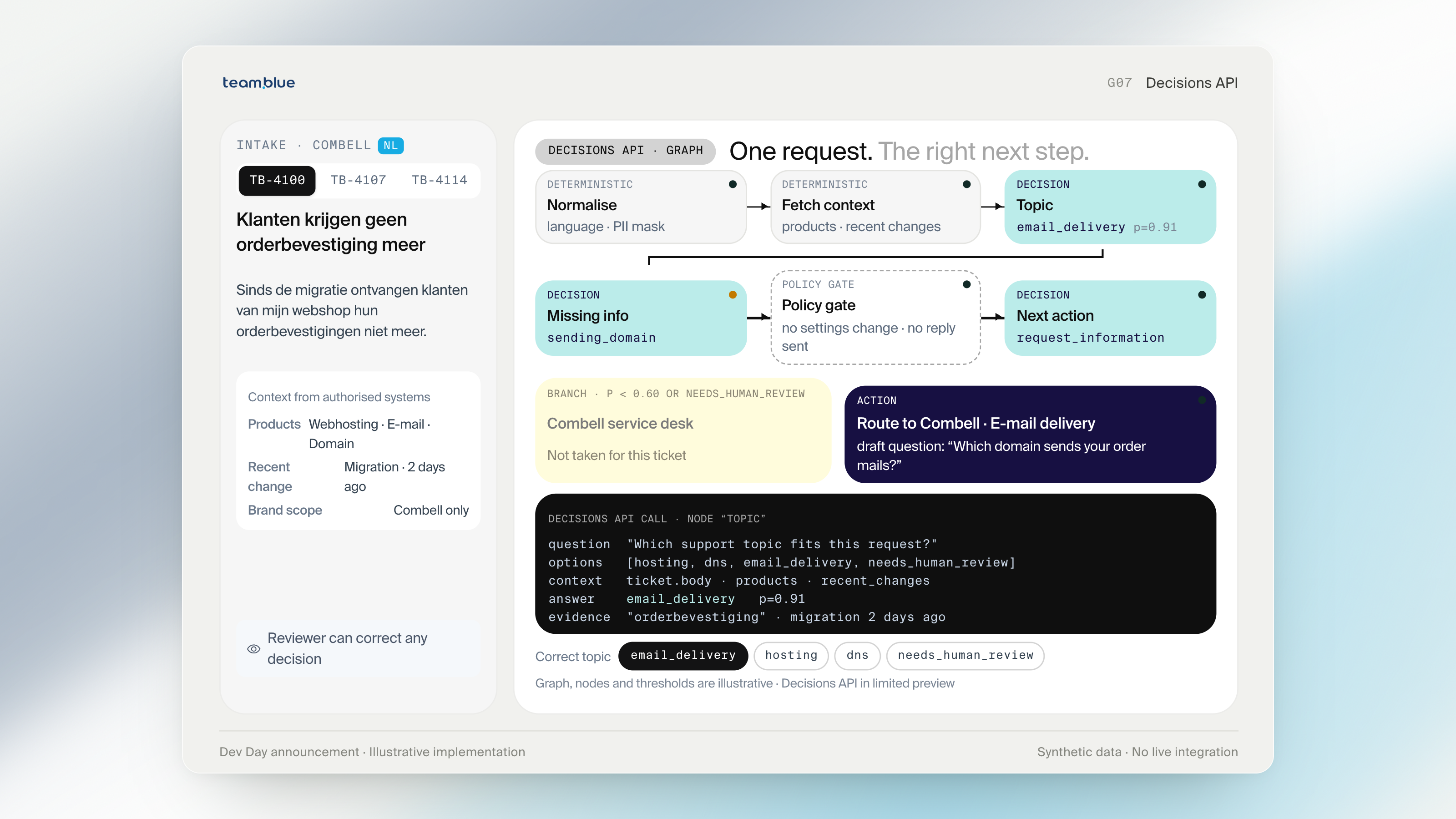
Task: Click the status dot on Normalise node
Action: pyautogui.click(x=733, y=184)
